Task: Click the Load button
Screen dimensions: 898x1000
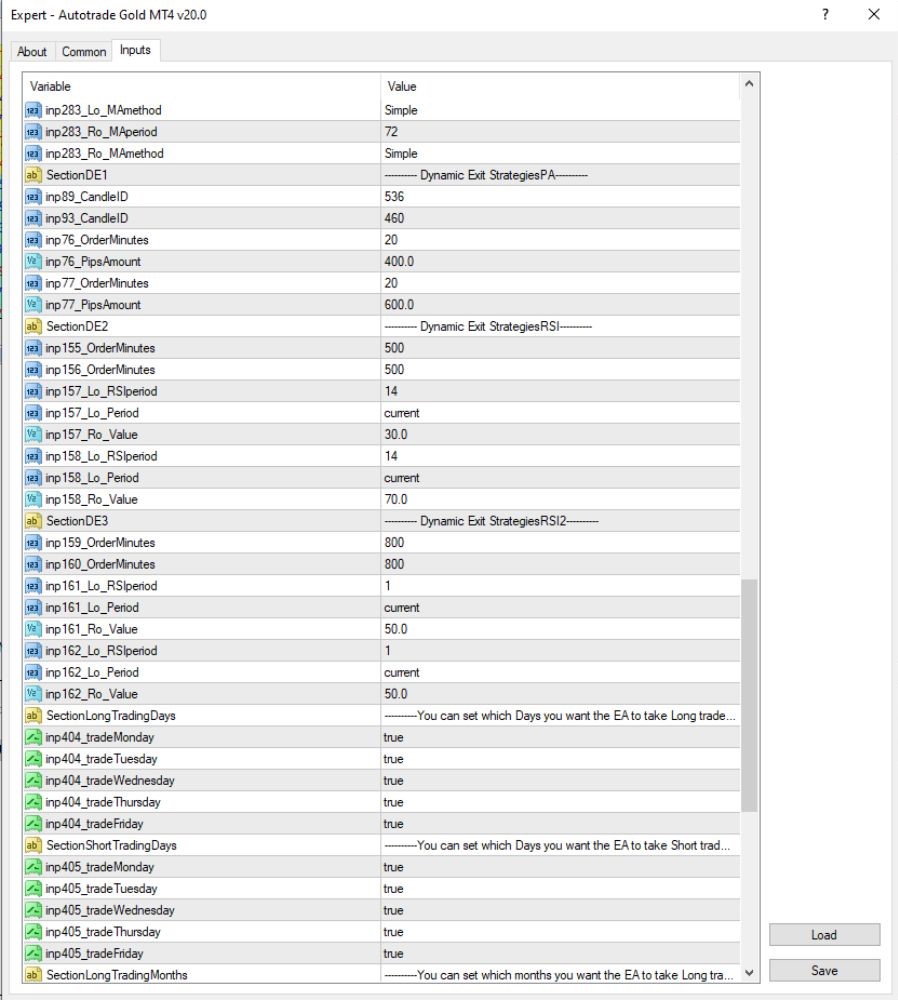Action: coord(824,935)
